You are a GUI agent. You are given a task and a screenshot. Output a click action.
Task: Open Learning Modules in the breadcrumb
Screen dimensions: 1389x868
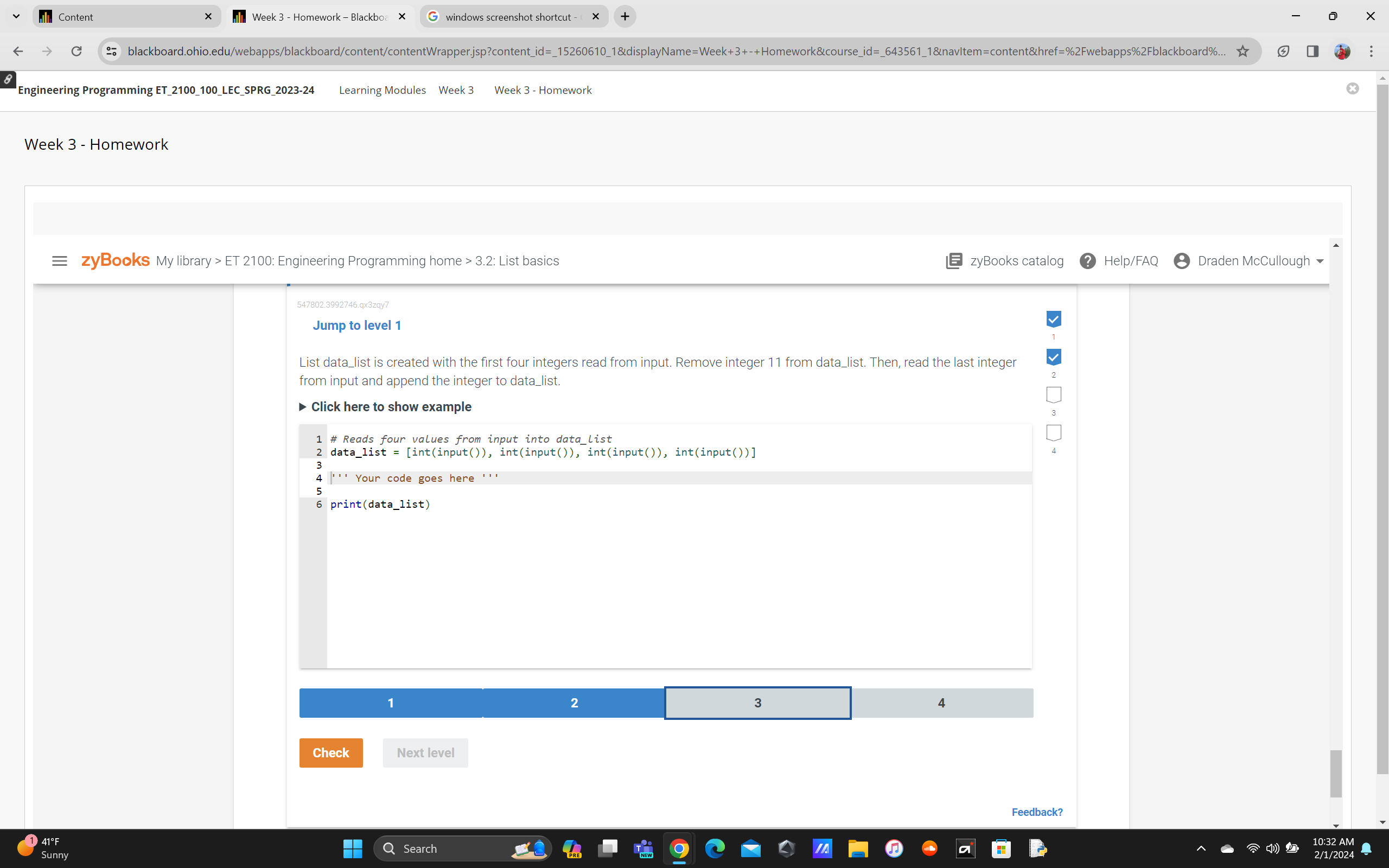383,90
